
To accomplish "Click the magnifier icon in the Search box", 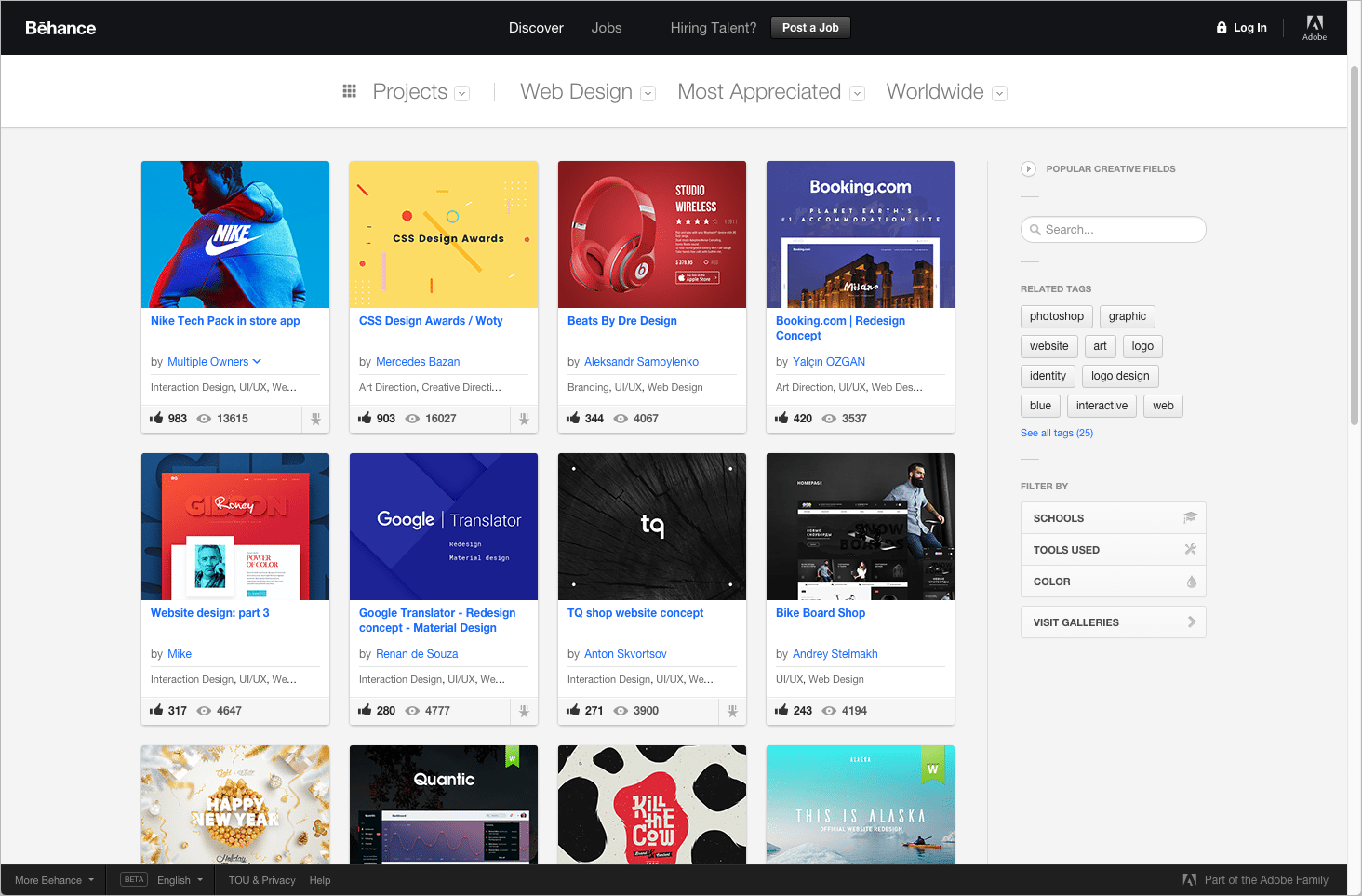I will [1035, 229].
